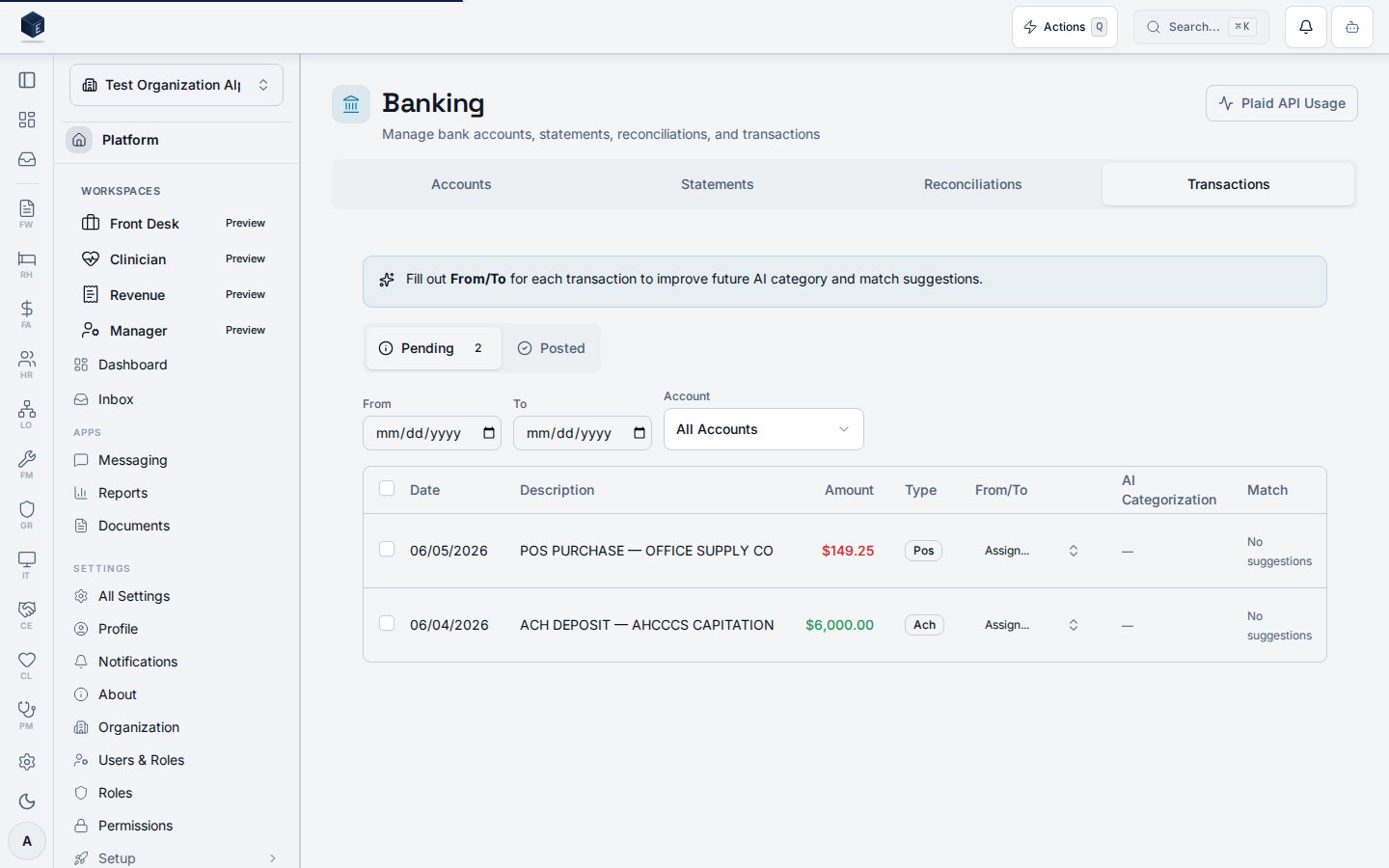Select all transactions header checkbox
1389x868 pixels.
pos(387,488)
